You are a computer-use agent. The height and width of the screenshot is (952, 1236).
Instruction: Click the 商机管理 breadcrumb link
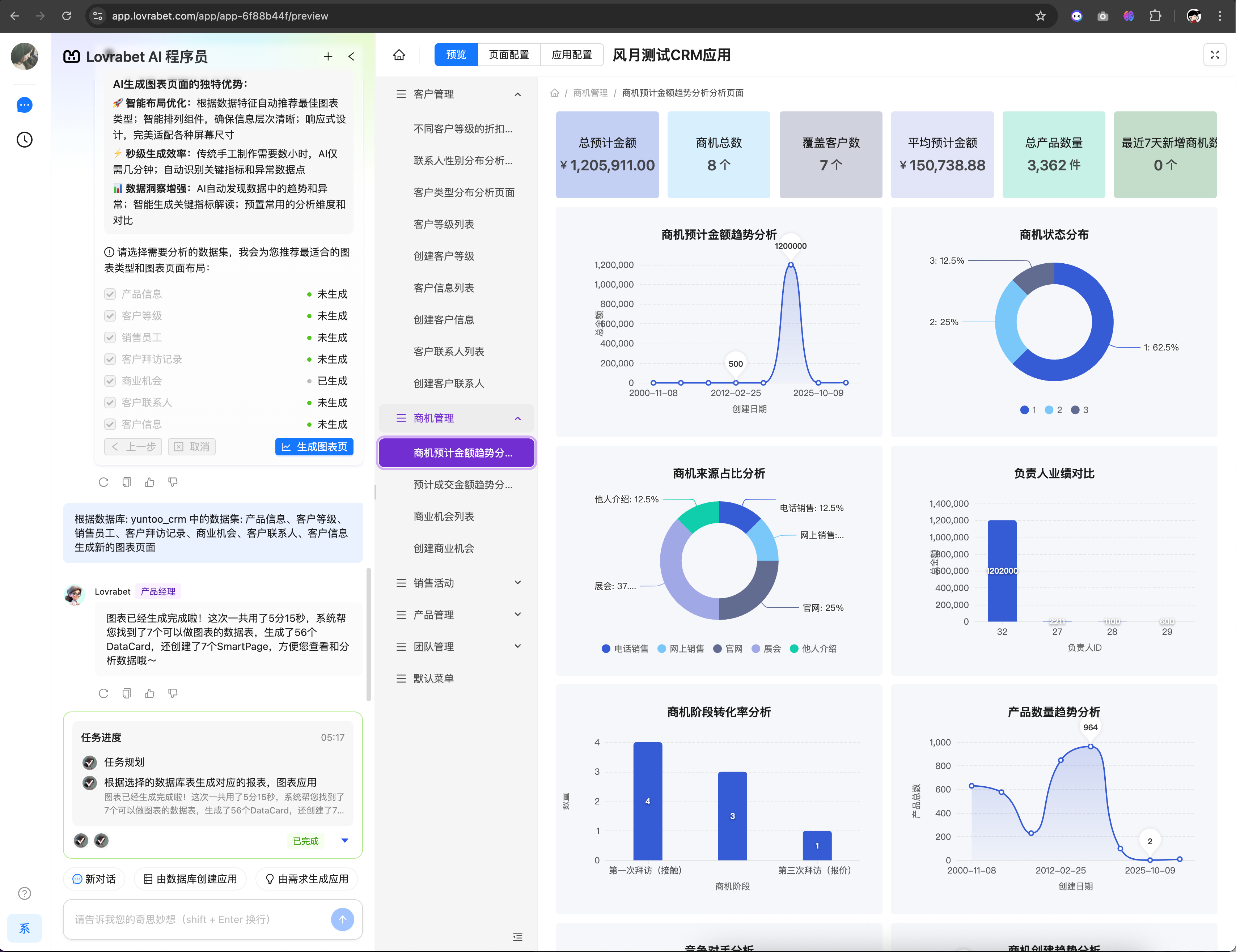pyautogui.click(x=590, y=93)
